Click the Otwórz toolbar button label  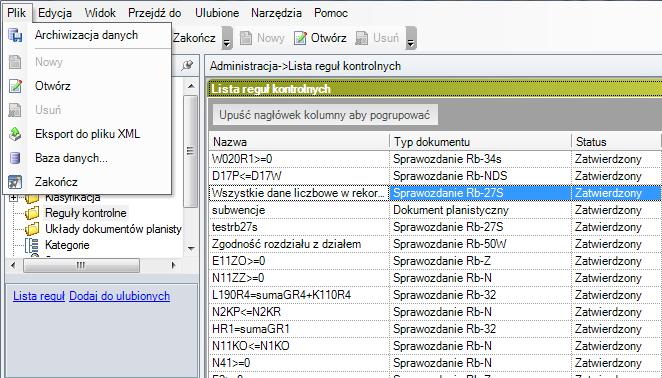coord(328,38)
